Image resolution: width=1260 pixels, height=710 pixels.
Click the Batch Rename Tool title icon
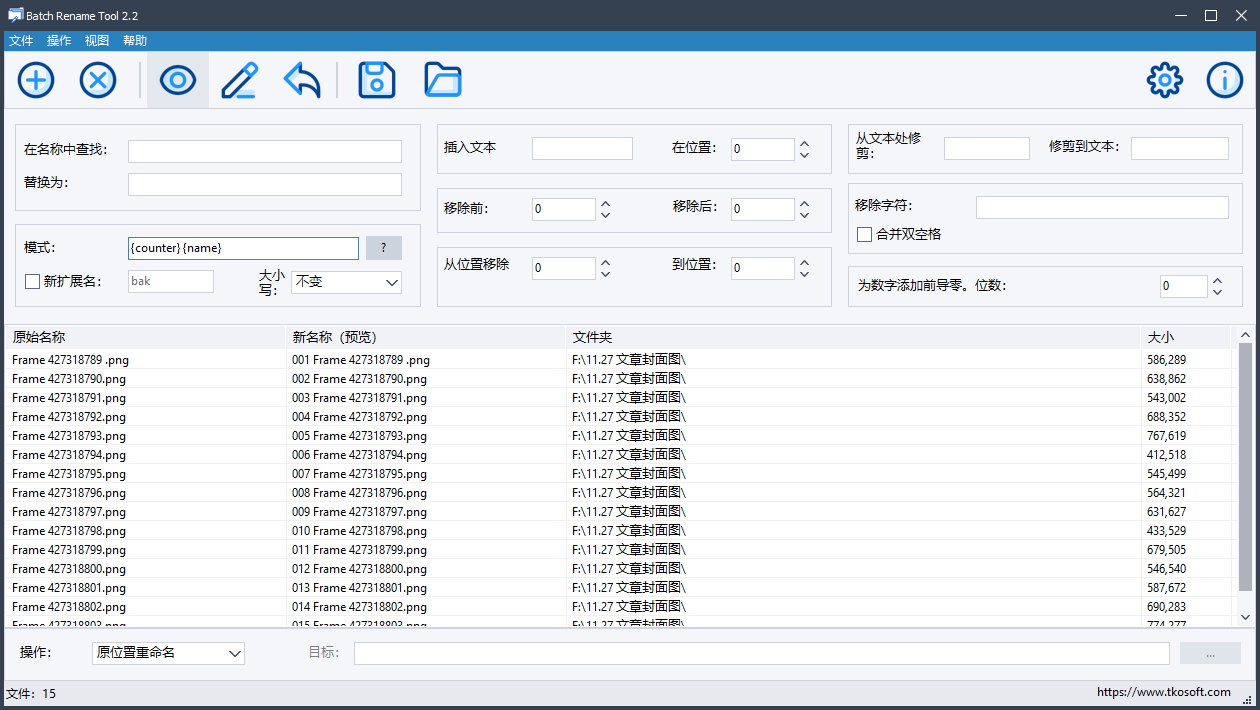(16, 15)
